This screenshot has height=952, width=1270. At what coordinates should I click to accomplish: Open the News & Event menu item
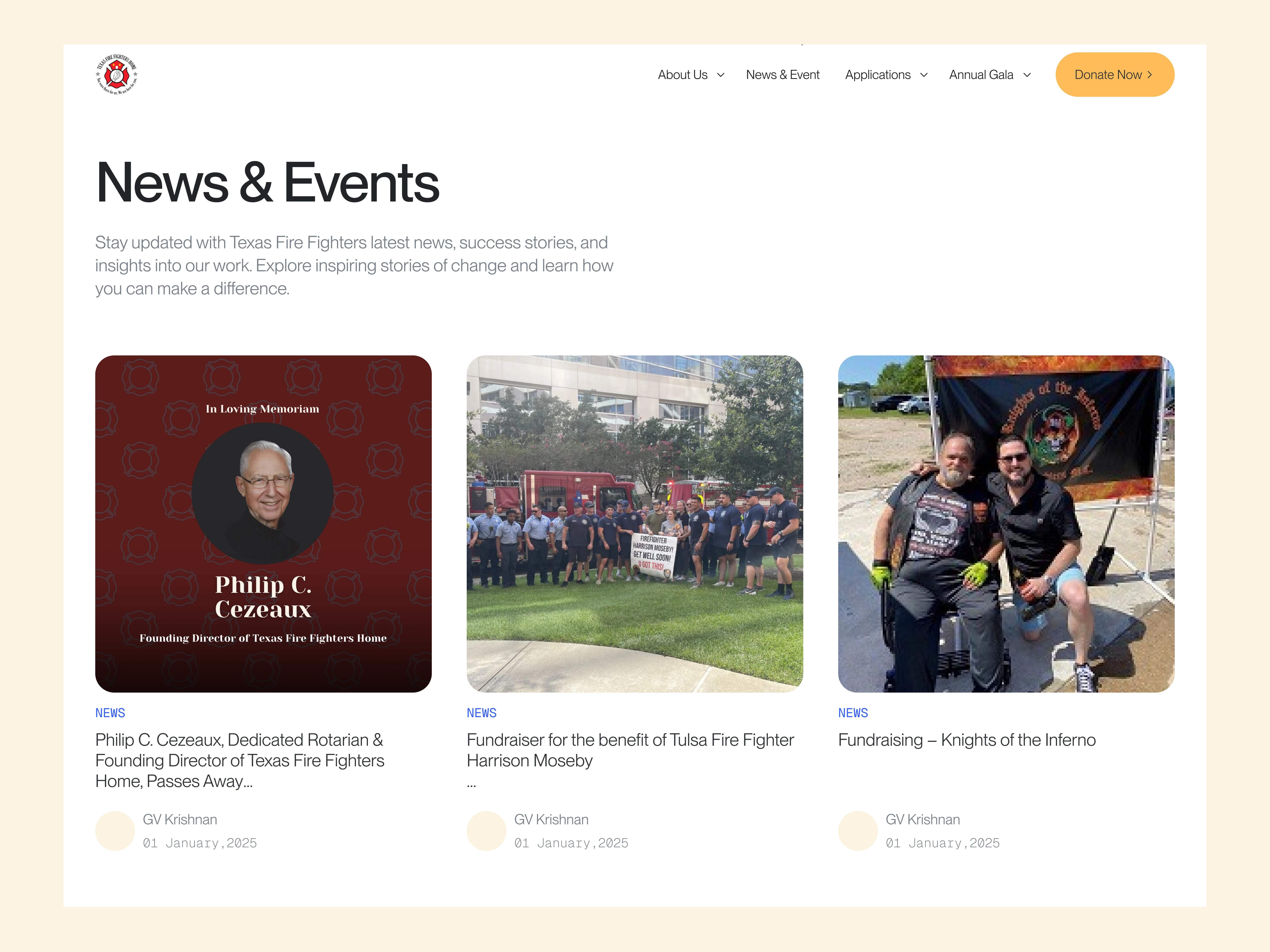(x=783, y=75)
